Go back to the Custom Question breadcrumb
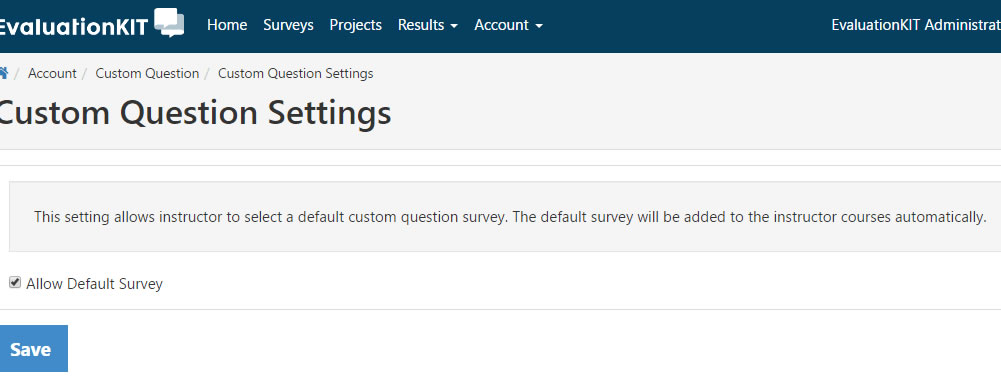This screenshot has height=376, width=1001. pos(147,73)
